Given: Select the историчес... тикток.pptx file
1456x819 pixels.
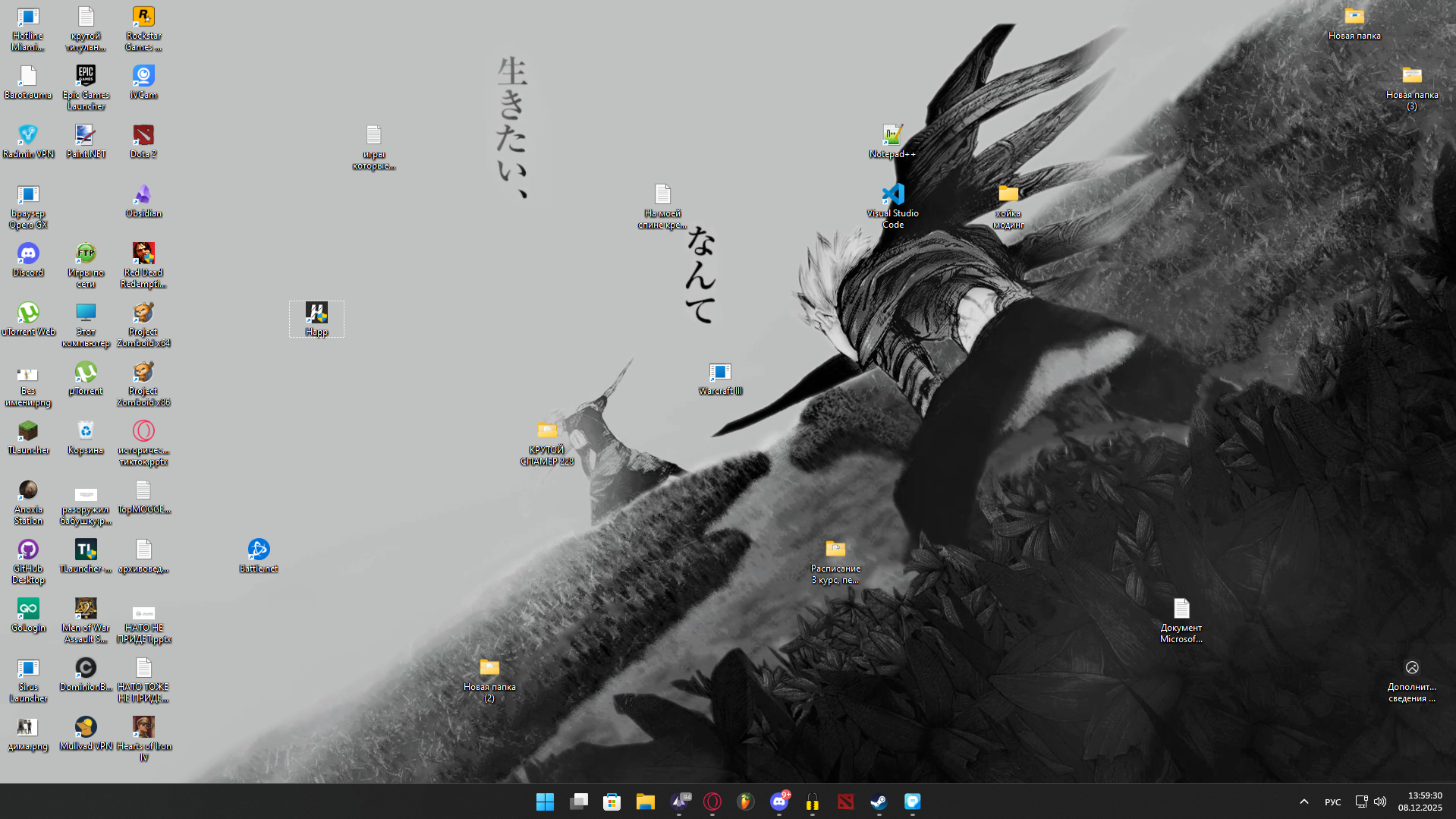Looking at the screenshot, I should 143,444.
